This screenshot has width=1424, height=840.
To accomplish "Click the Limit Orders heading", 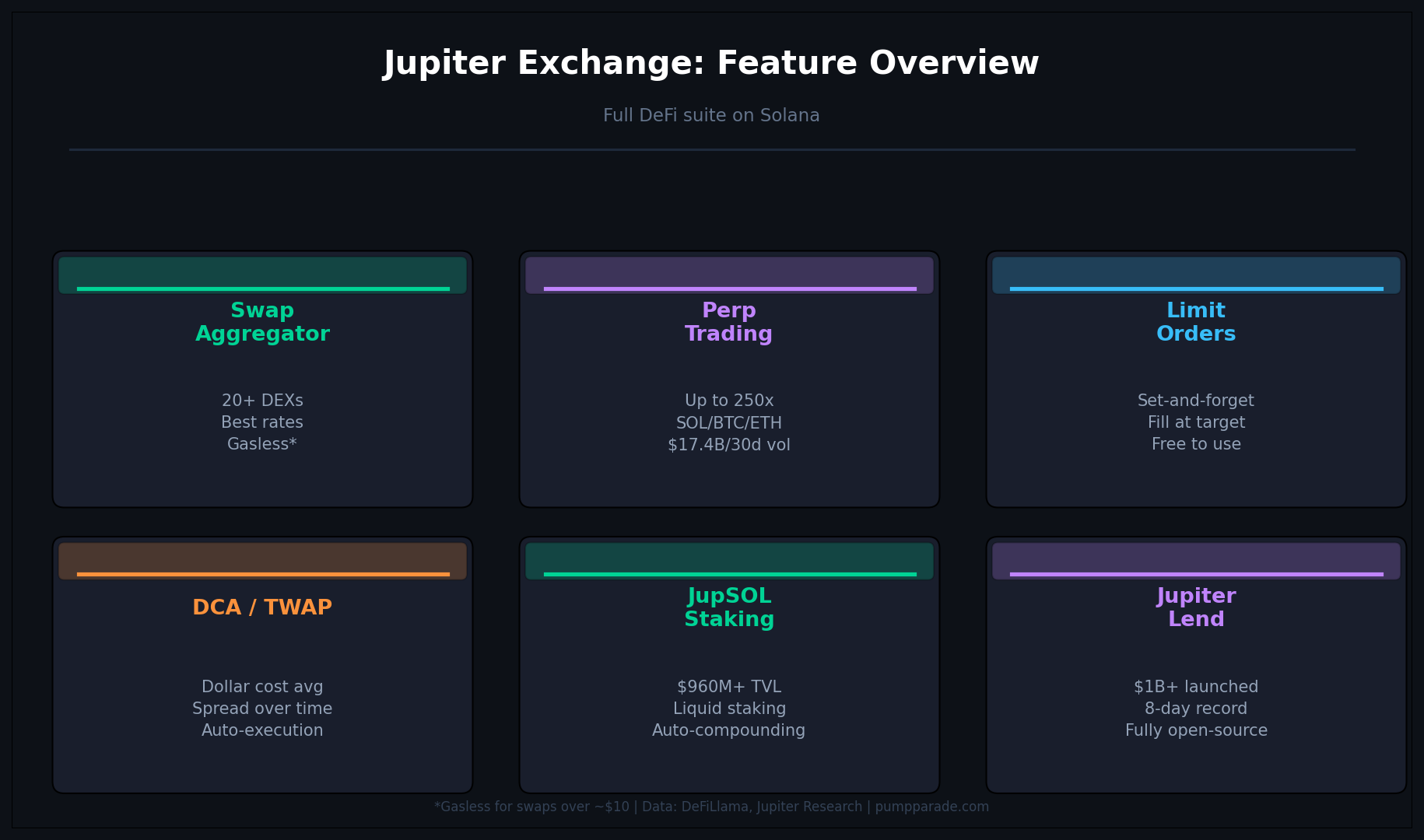I will coord(1195,321).
